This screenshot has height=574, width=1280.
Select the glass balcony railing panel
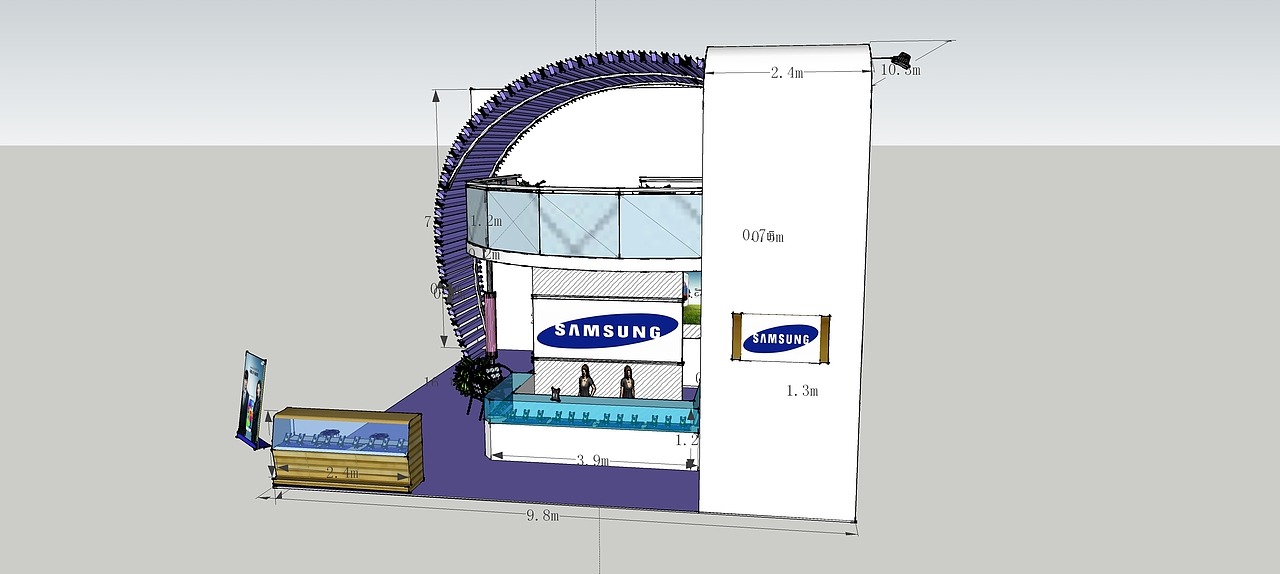(x=585, y=222)
